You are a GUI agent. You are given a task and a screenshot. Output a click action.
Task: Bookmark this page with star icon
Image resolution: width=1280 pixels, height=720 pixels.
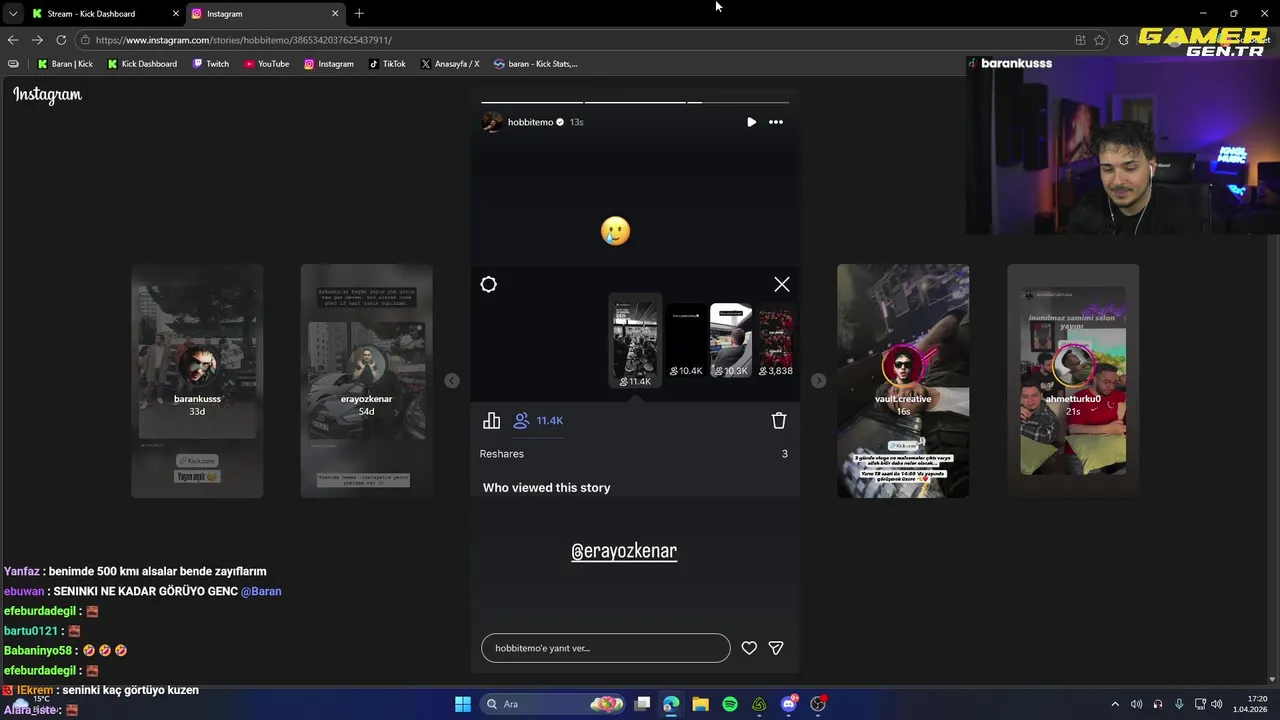1100,40
